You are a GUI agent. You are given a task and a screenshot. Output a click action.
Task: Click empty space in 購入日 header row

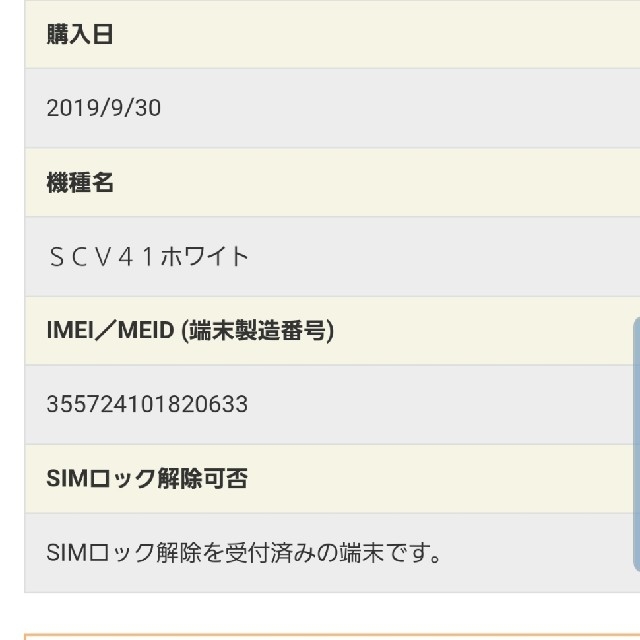(367, 34)
